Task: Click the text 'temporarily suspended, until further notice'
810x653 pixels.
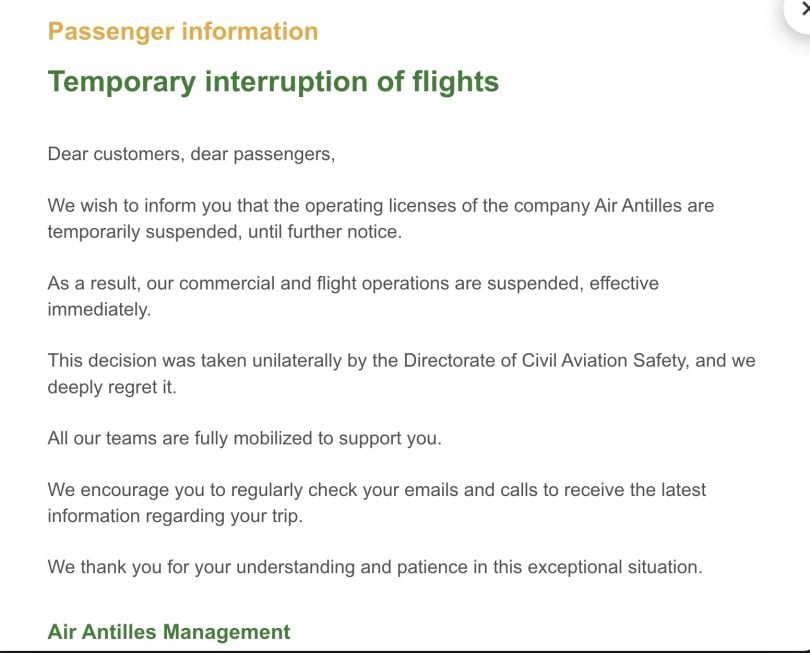Action: [224, 231]
